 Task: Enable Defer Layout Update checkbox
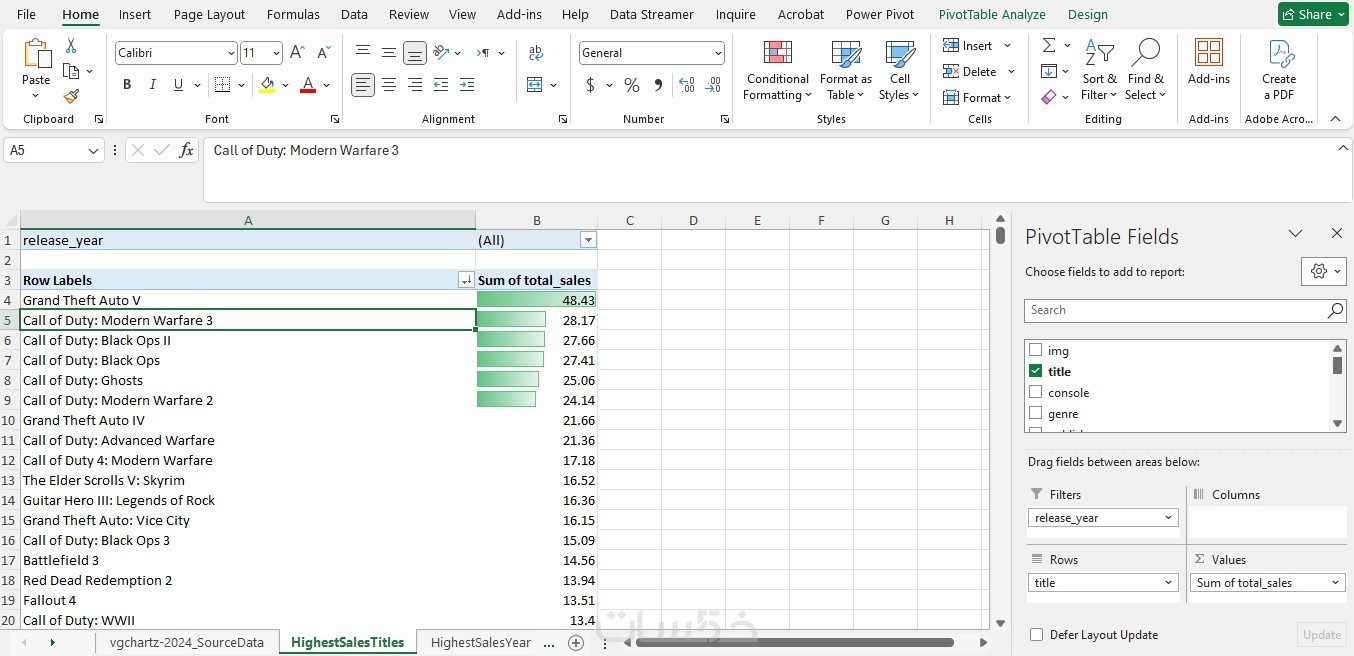click(x=1036, y=635)
